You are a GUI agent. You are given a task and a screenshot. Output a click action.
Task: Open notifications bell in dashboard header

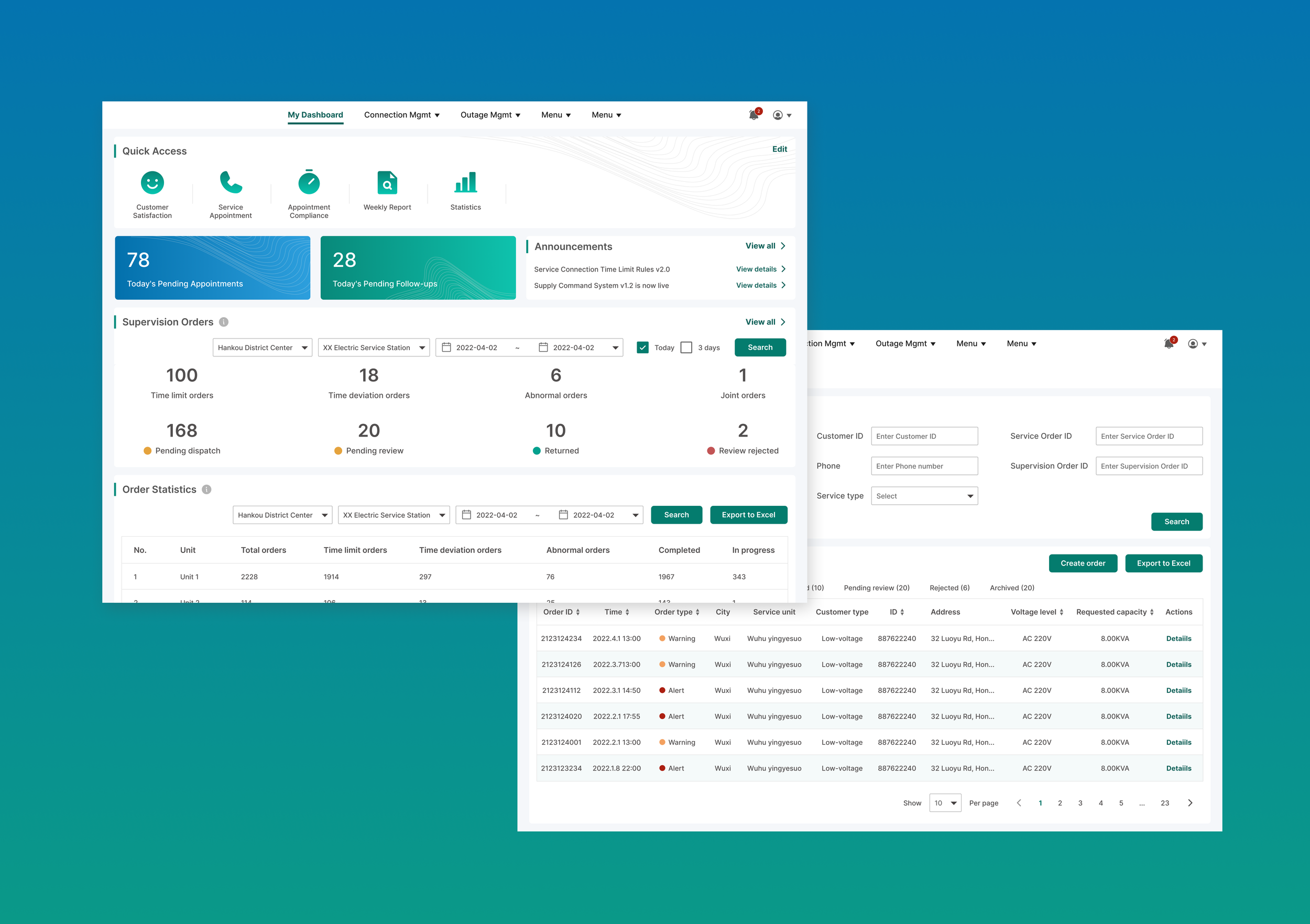754,115
